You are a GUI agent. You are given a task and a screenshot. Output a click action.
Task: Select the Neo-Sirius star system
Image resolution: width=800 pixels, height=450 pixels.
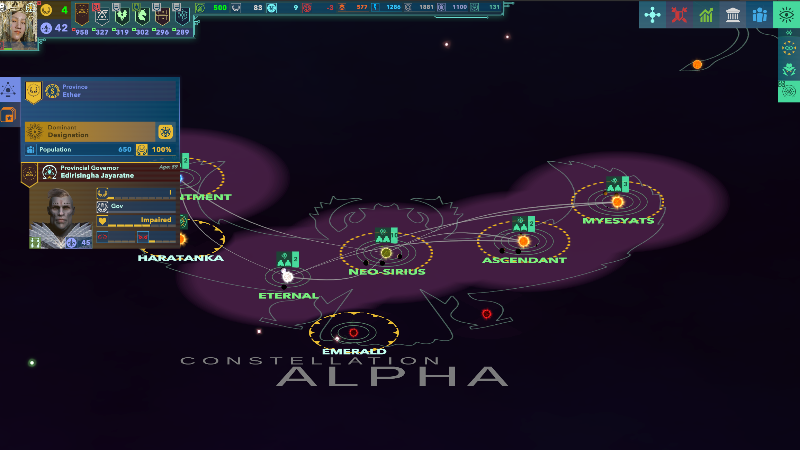pos(386,253)
